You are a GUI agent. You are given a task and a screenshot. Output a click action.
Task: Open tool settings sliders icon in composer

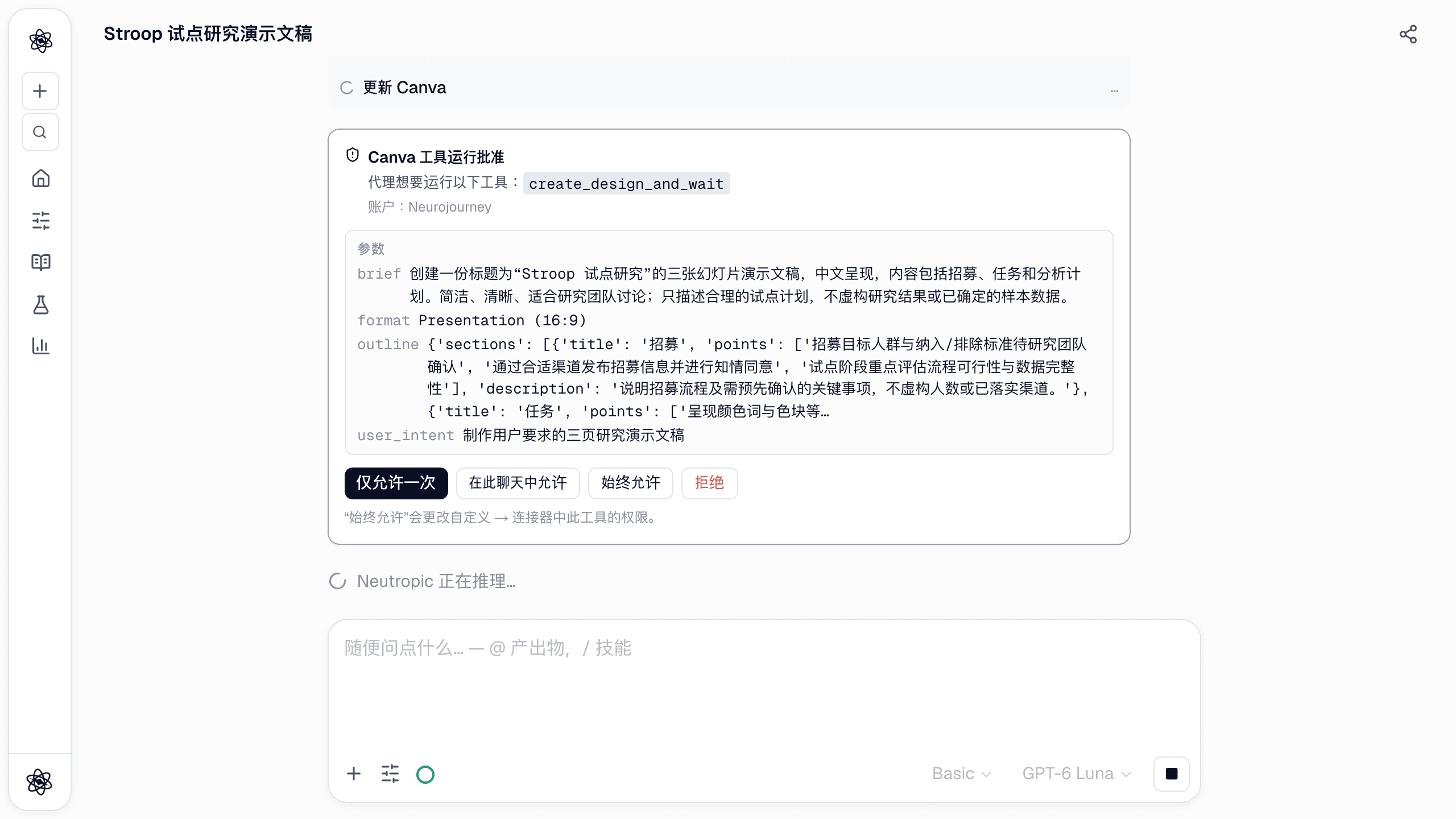coord(390,773)
